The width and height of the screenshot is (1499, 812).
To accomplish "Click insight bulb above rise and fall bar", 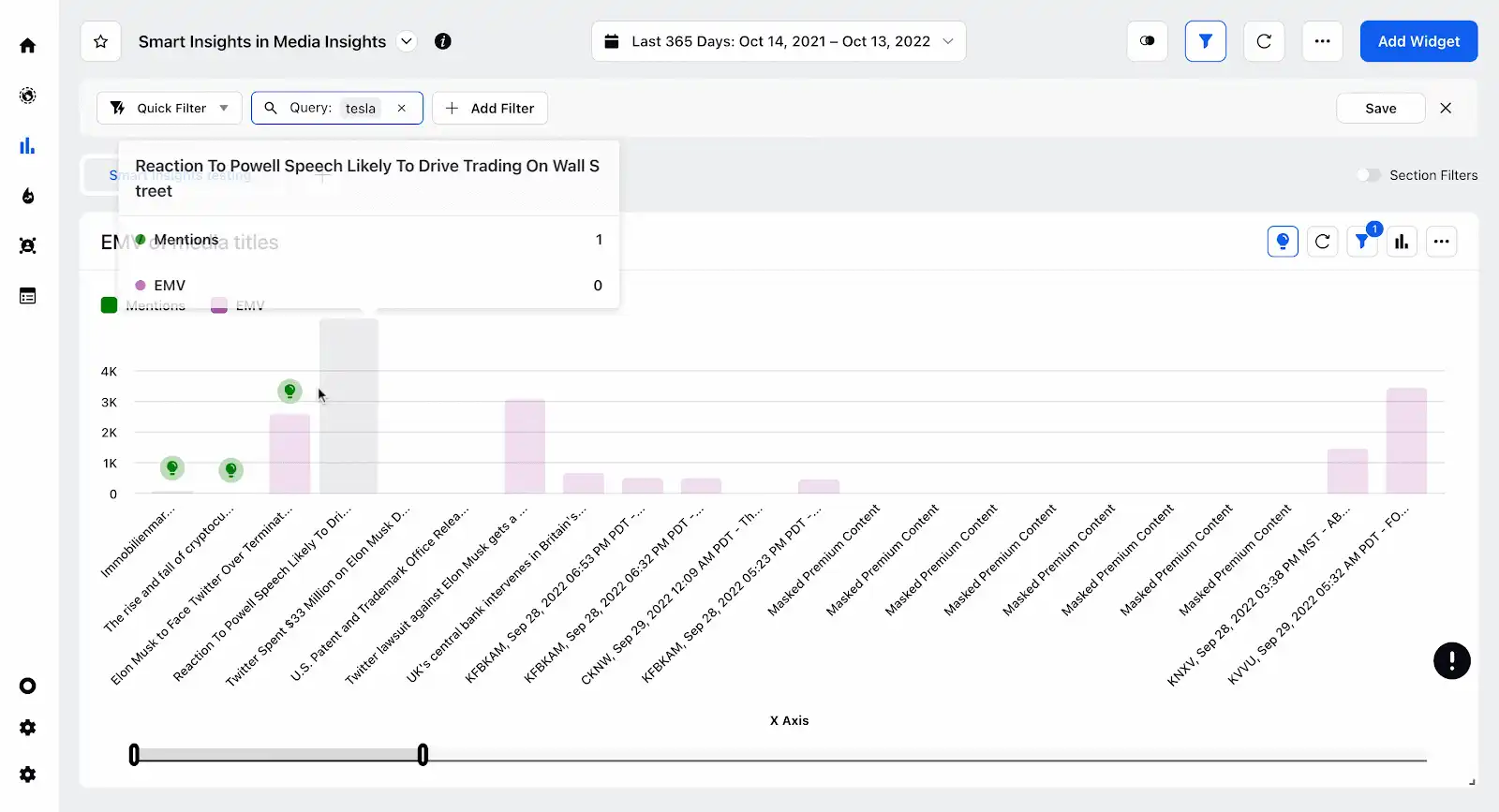I will 230,470.
